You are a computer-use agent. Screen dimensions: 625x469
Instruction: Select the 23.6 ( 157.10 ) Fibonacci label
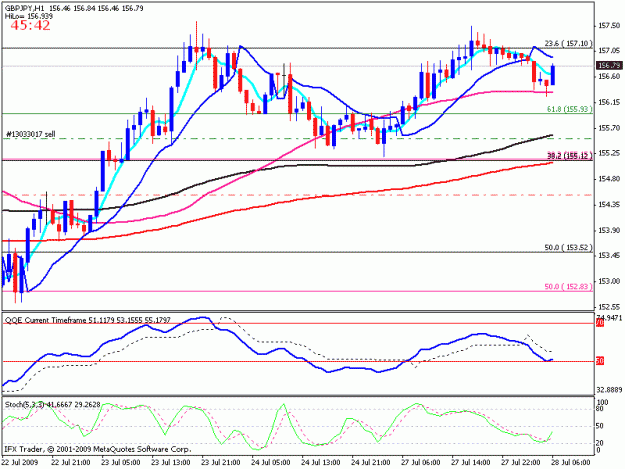(568, 43)
